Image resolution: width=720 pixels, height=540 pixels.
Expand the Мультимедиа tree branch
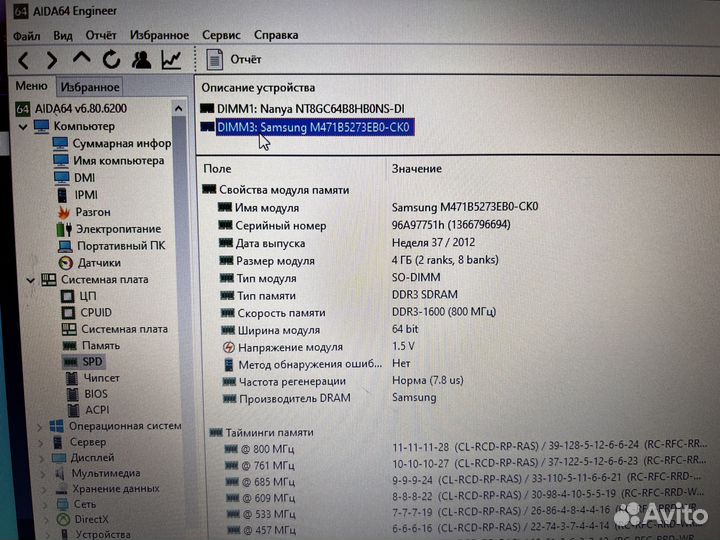(x=43, y=474)
